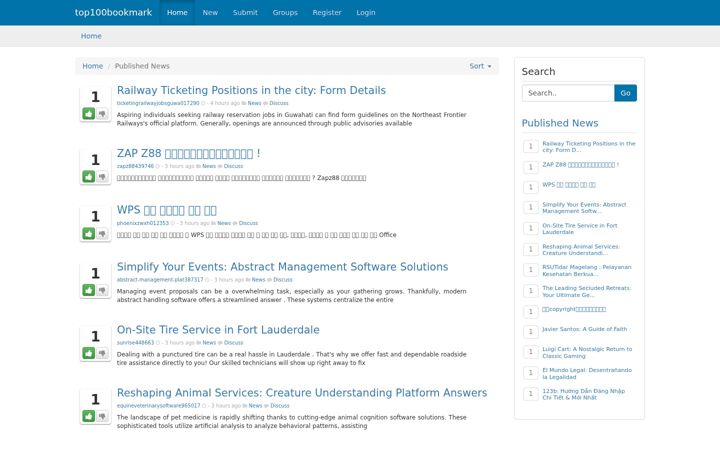Like the On-Site Tire Service post
This screenshot has height=450, width=720.
(89, 353)
